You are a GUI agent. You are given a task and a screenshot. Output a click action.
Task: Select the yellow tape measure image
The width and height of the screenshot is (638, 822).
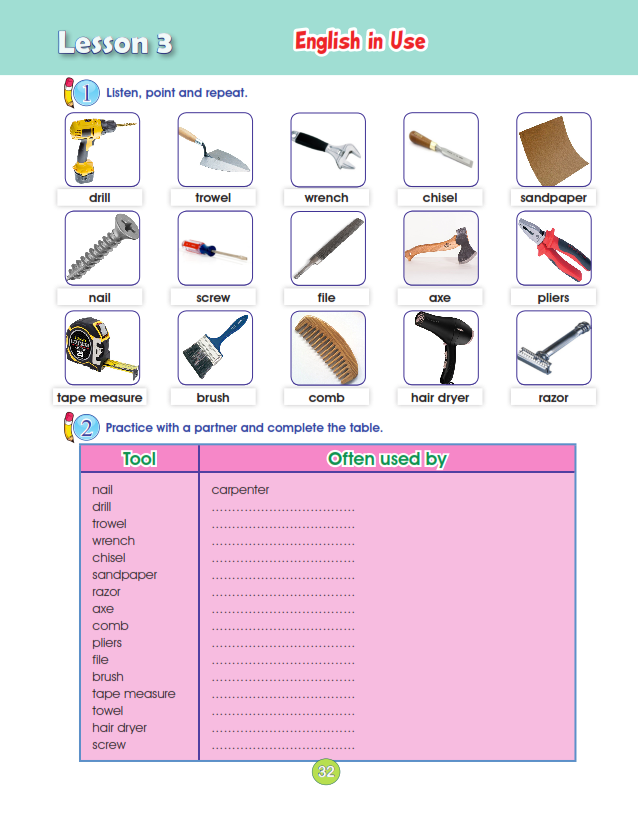[x=101, y=348]
